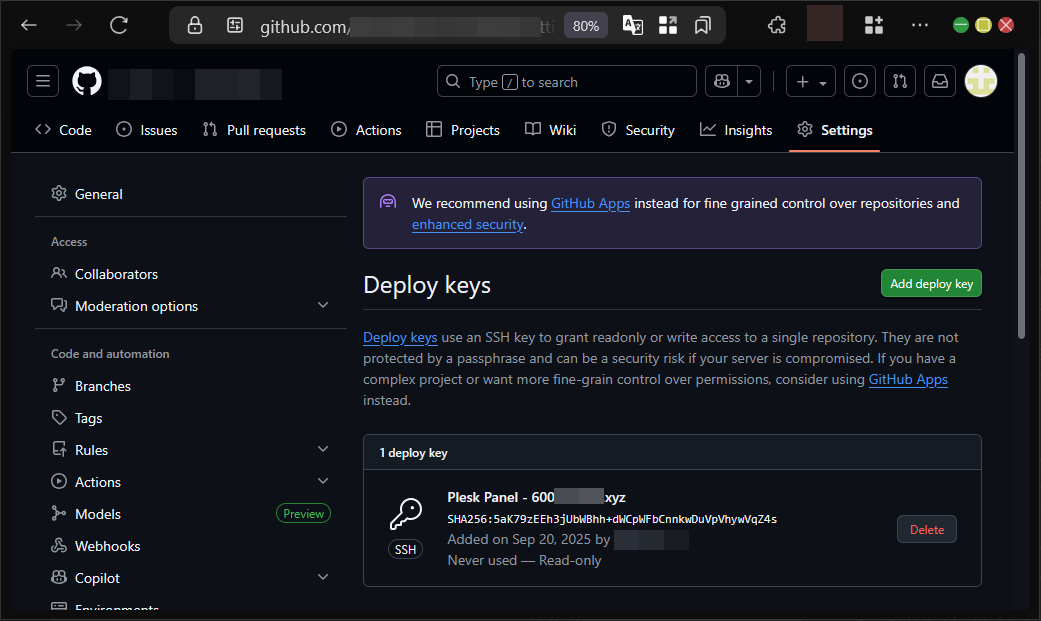The width and height of the screenshot is (1041, 621).
Task: Click the user profile avatar
Action: tap(980, 82)
